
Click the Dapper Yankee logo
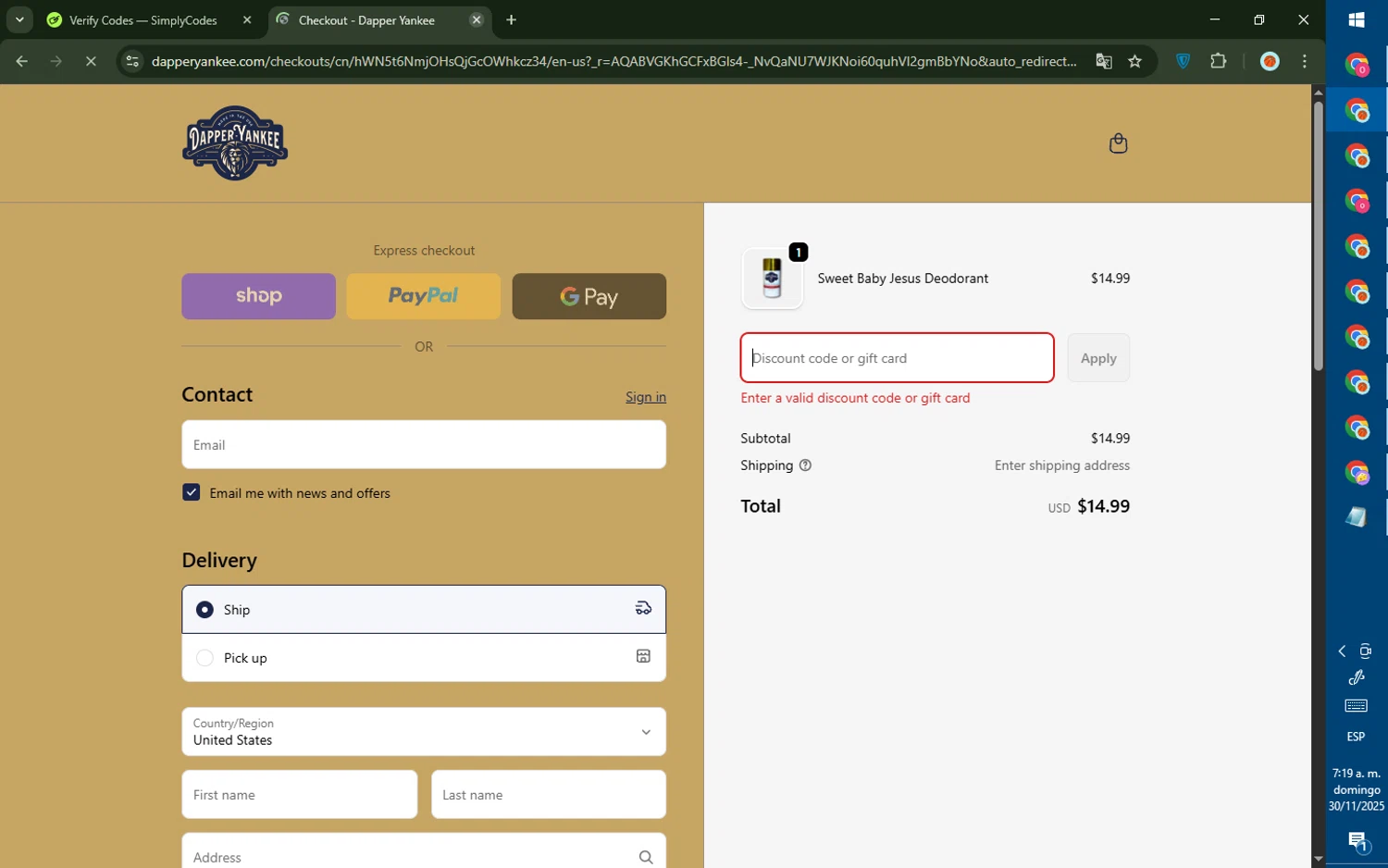[235, 143]
